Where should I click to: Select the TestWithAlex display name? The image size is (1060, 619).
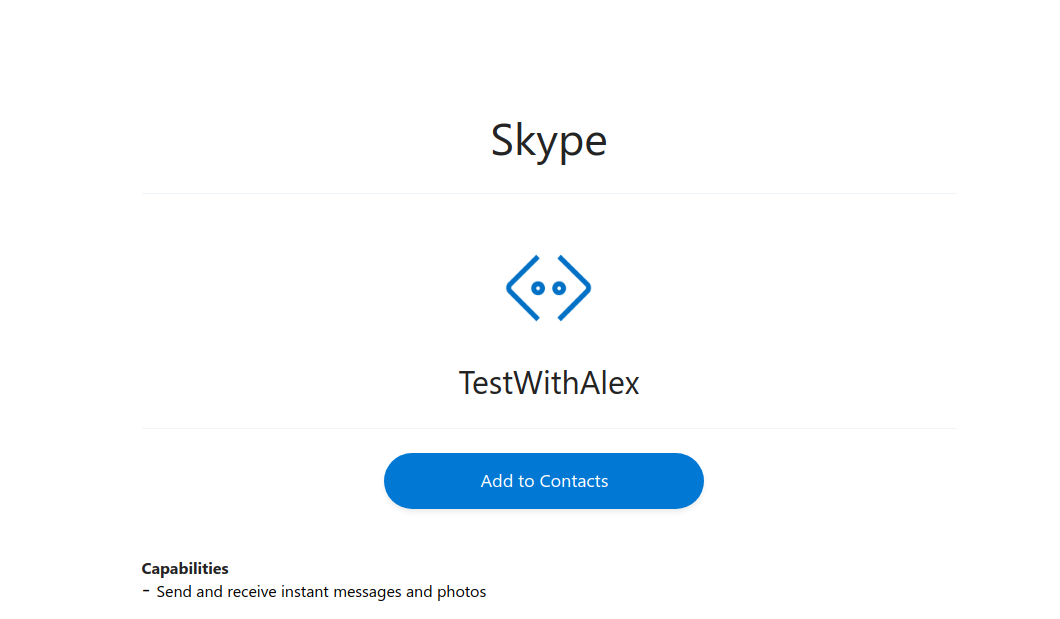click(548, 382)
